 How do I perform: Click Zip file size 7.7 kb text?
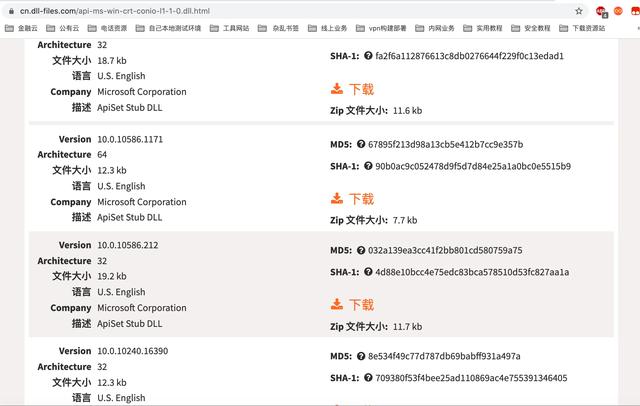(x=405, y=220)
